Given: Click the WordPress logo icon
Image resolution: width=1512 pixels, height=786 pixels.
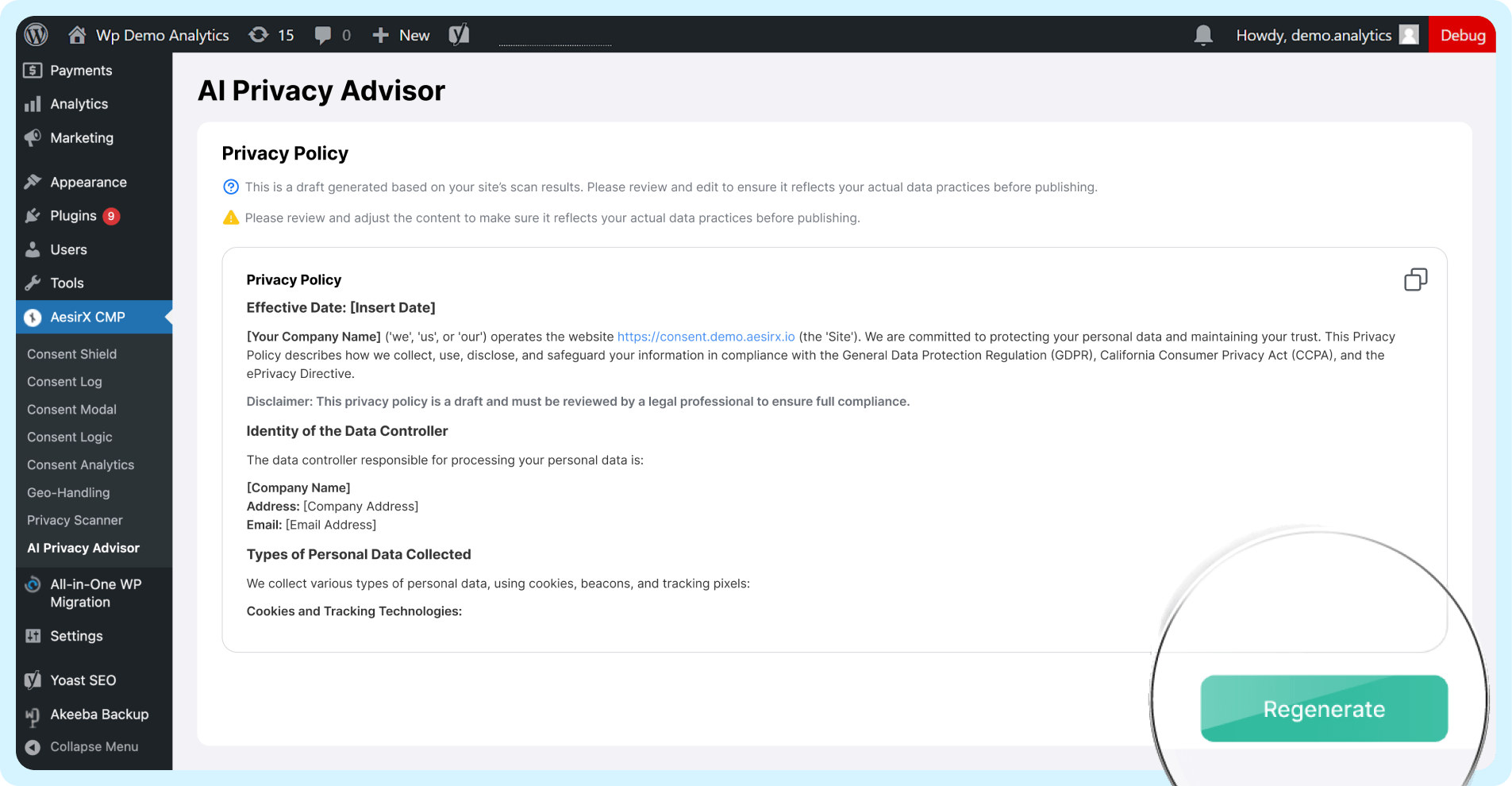Looking at the screenshot, I should point(37,35).
